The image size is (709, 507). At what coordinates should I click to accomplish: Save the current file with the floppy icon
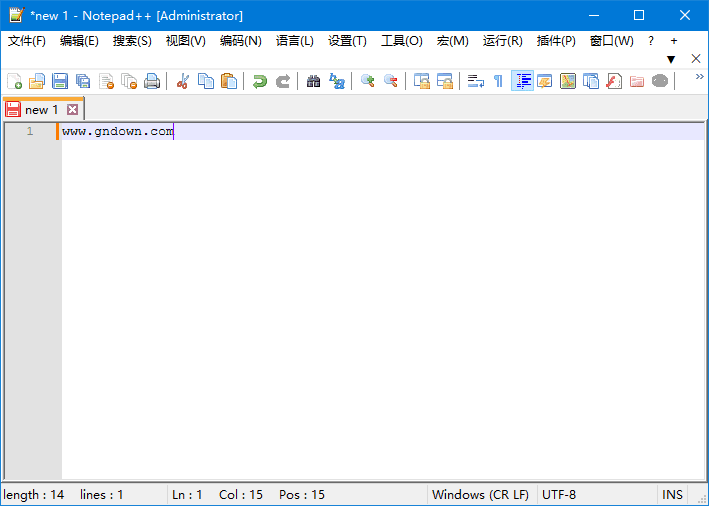coord(60,81)
